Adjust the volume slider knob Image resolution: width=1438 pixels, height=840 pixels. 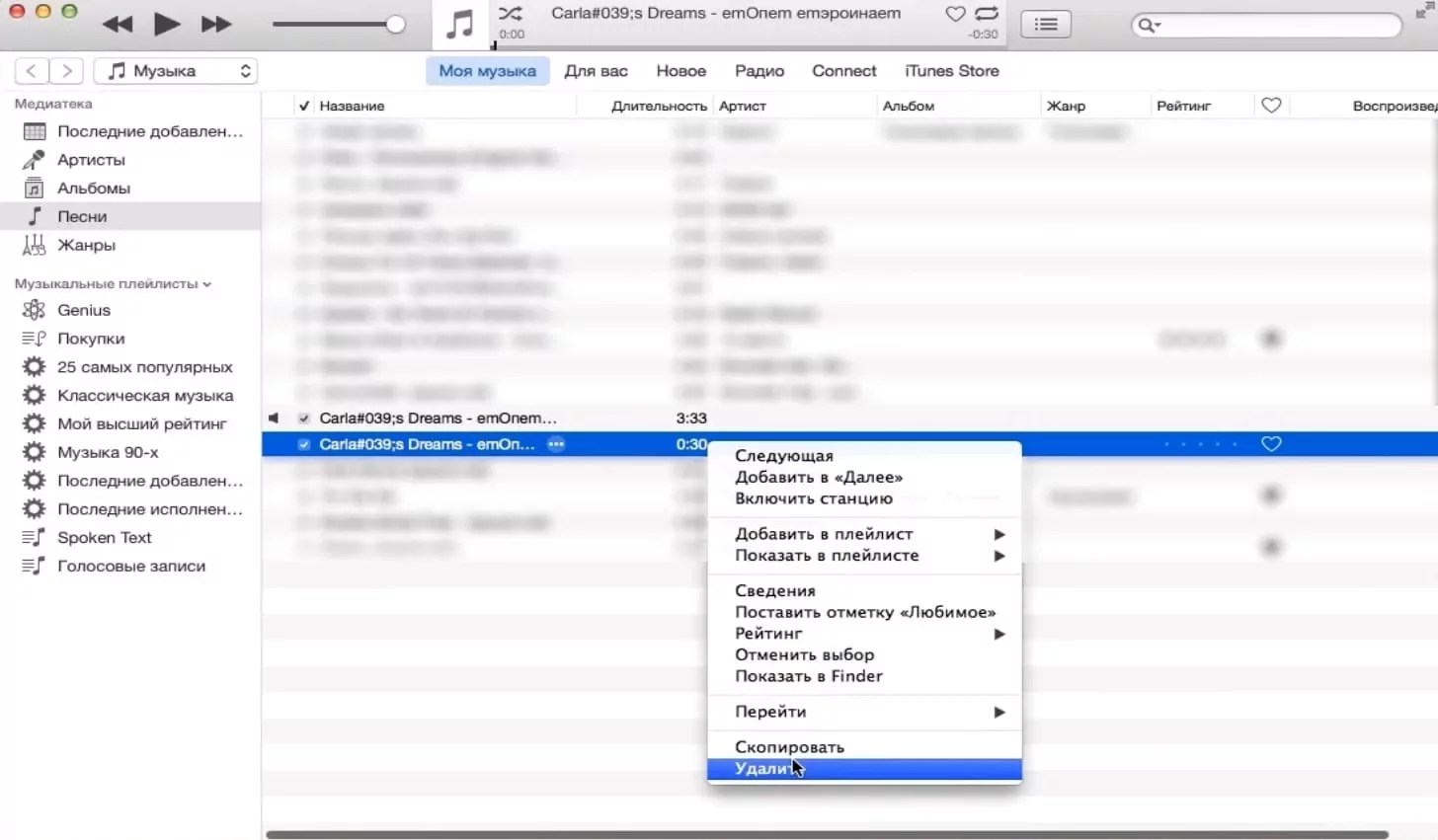coord(395,25)
